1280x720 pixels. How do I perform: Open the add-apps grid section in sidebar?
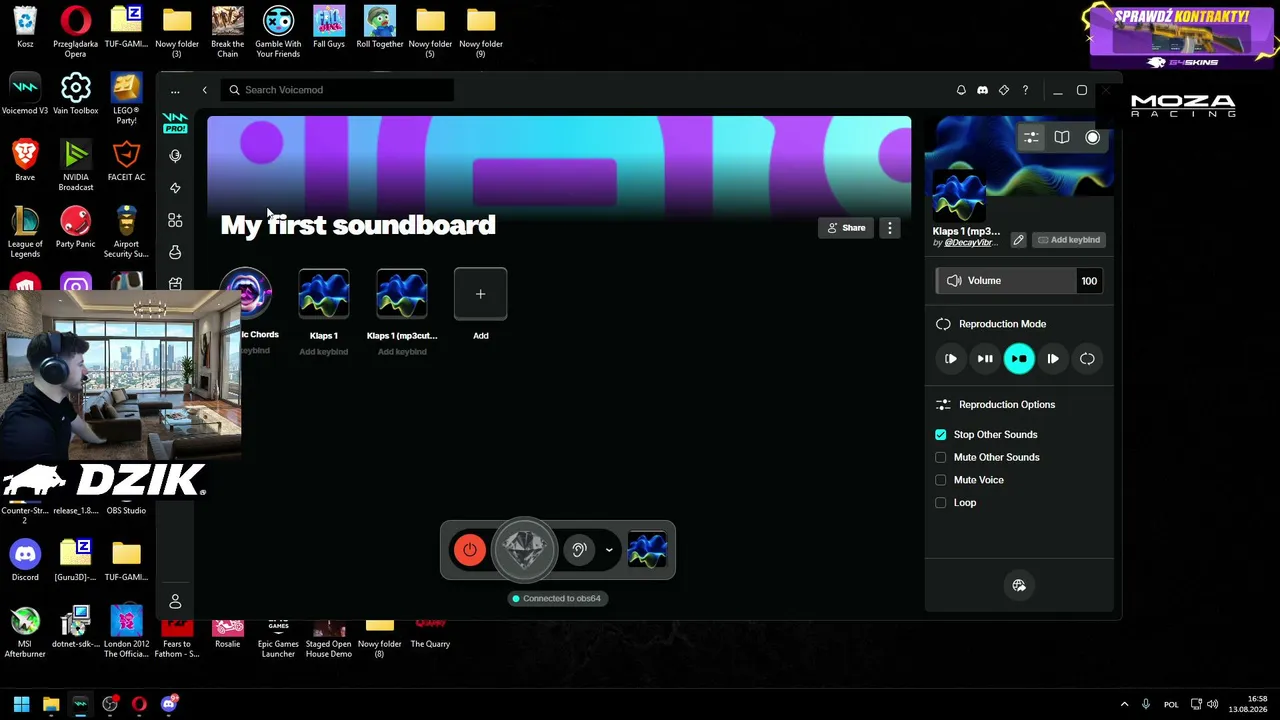(175, 220)
